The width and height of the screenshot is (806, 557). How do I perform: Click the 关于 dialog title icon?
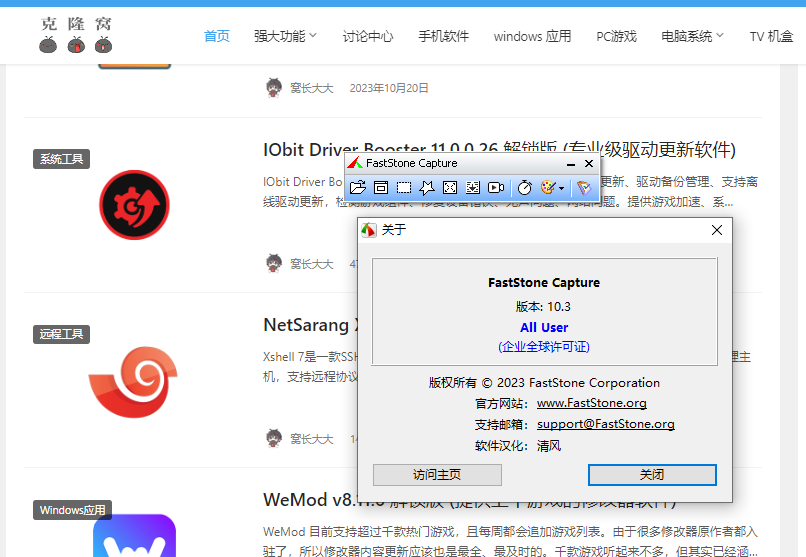tap(369, 230)
